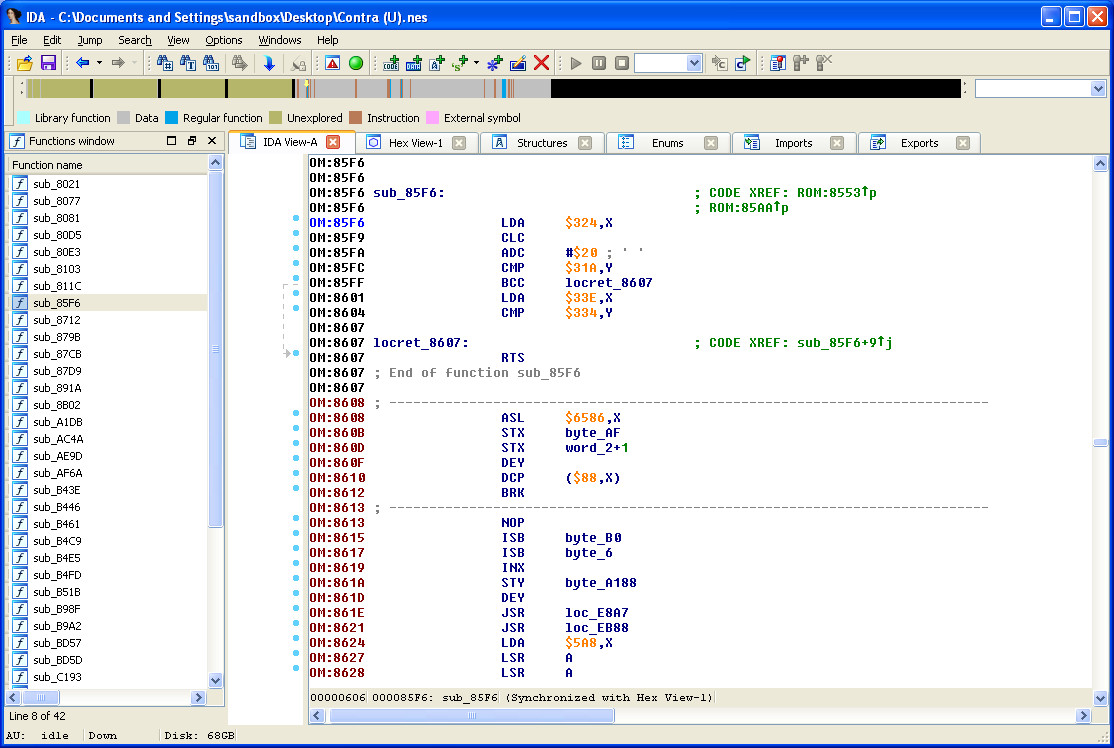
Task: Switch to the Hex View-1 tab
Action: pos(415,143)
